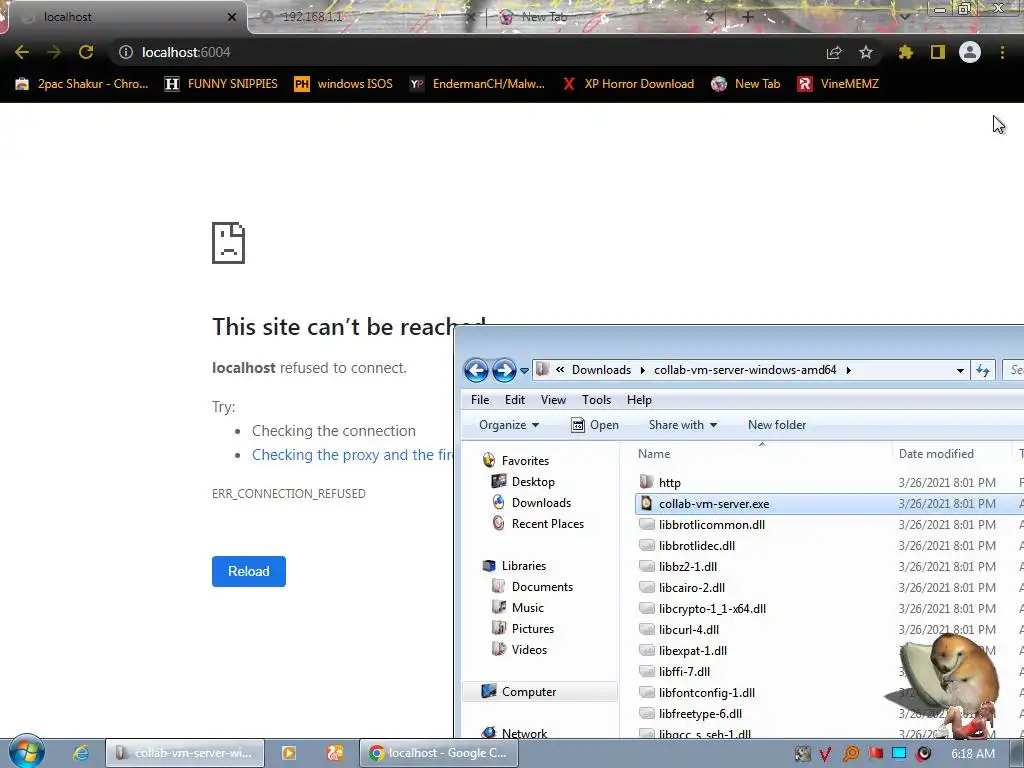Screen dimensions: 1024x768
Task: Close the localhost tab
Action: coord(232,17)
